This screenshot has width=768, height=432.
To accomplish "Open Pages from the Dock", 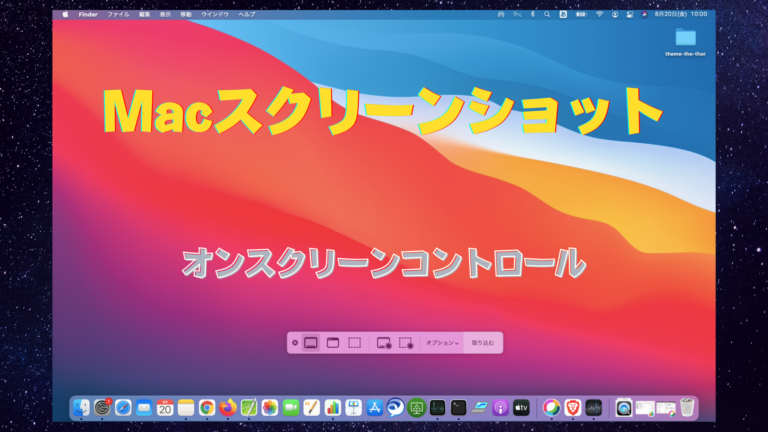I will pos(312,408).
